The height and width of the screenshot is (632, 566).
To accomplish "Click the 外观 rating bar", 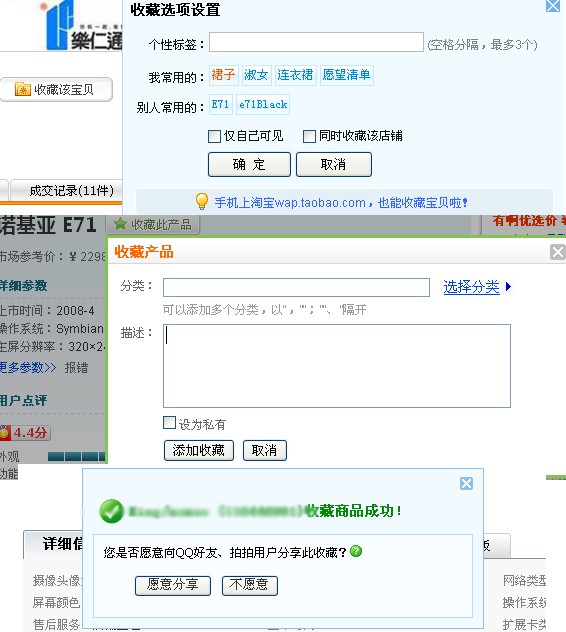I will coord(77,456).
